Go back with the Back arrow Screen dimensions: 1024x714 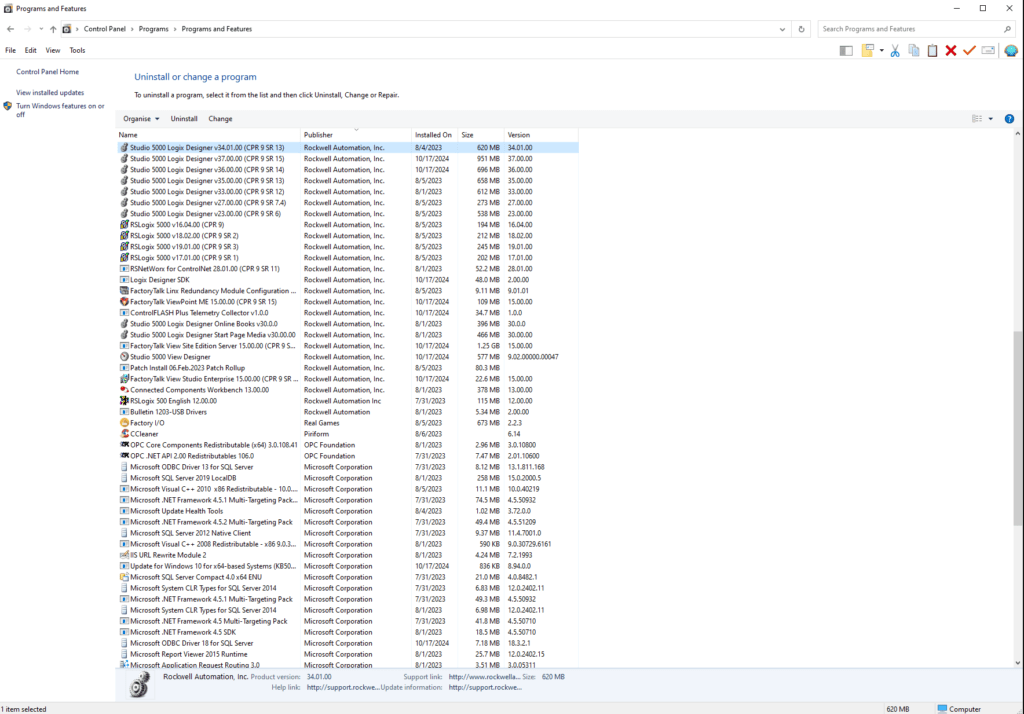click(x=10, y=29)
